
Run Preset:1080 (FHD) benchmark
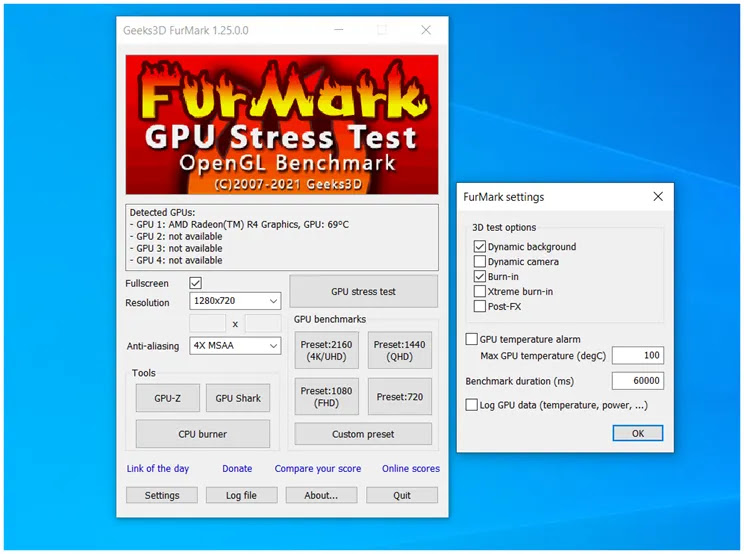326,397
